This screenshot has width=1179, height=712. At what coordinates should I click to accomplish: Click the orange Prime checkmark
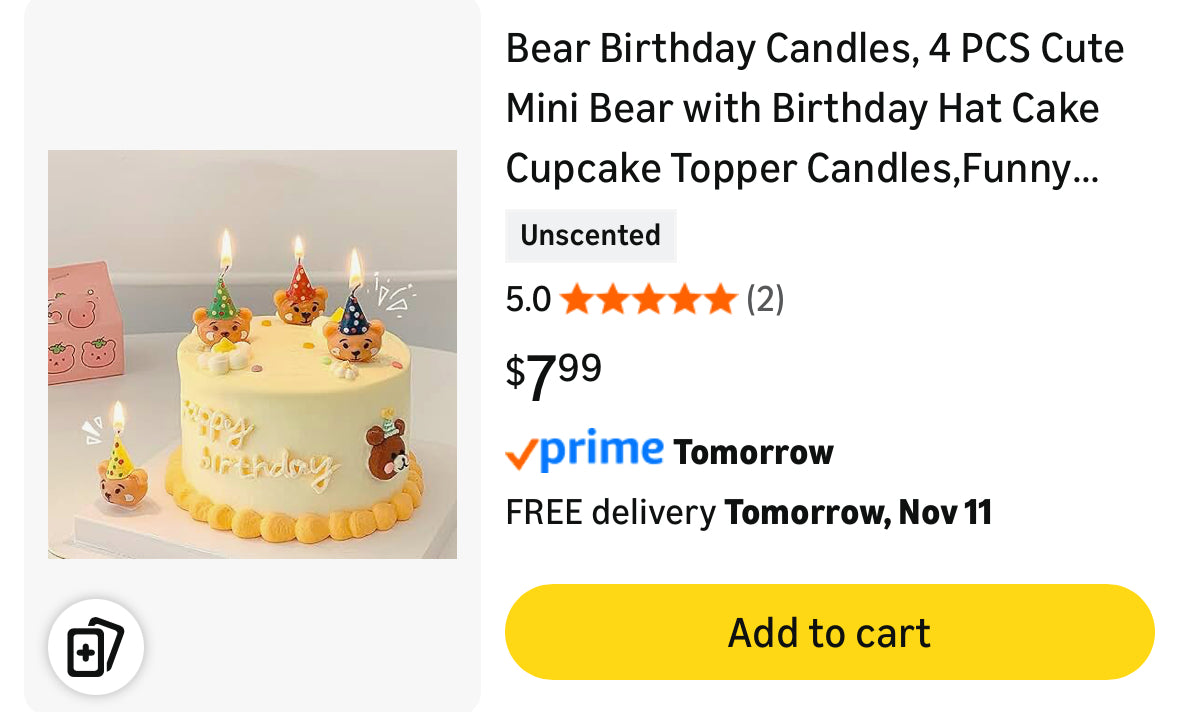(521, 455)
